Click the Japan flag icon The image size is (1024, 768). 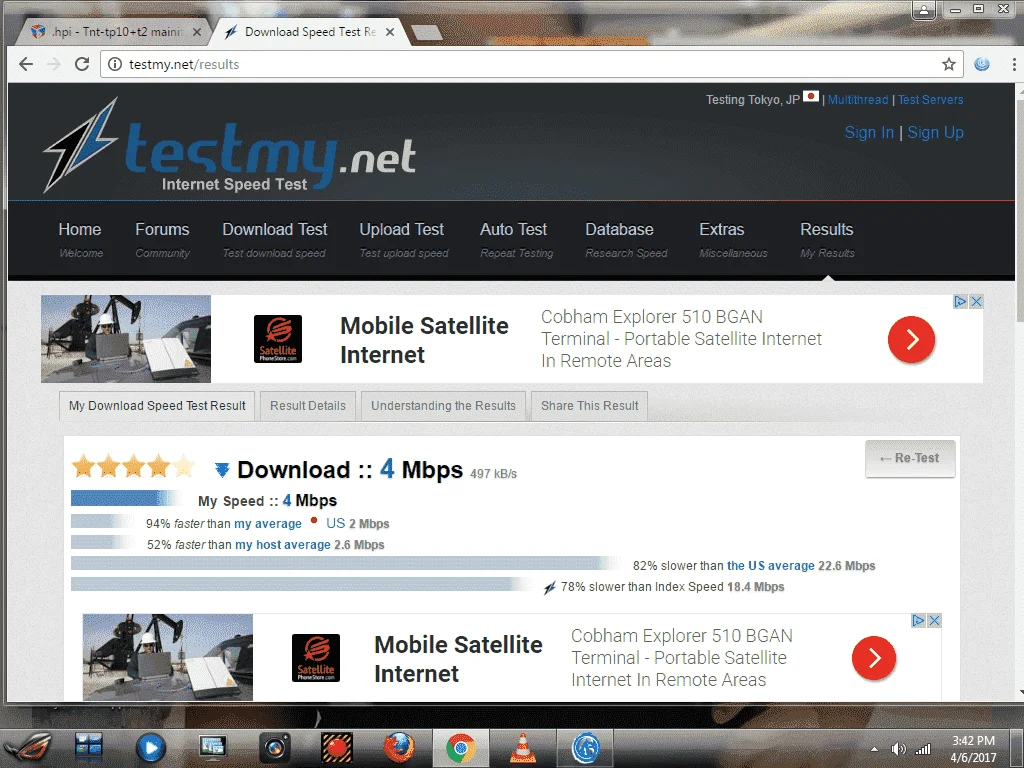click(810, 97)
